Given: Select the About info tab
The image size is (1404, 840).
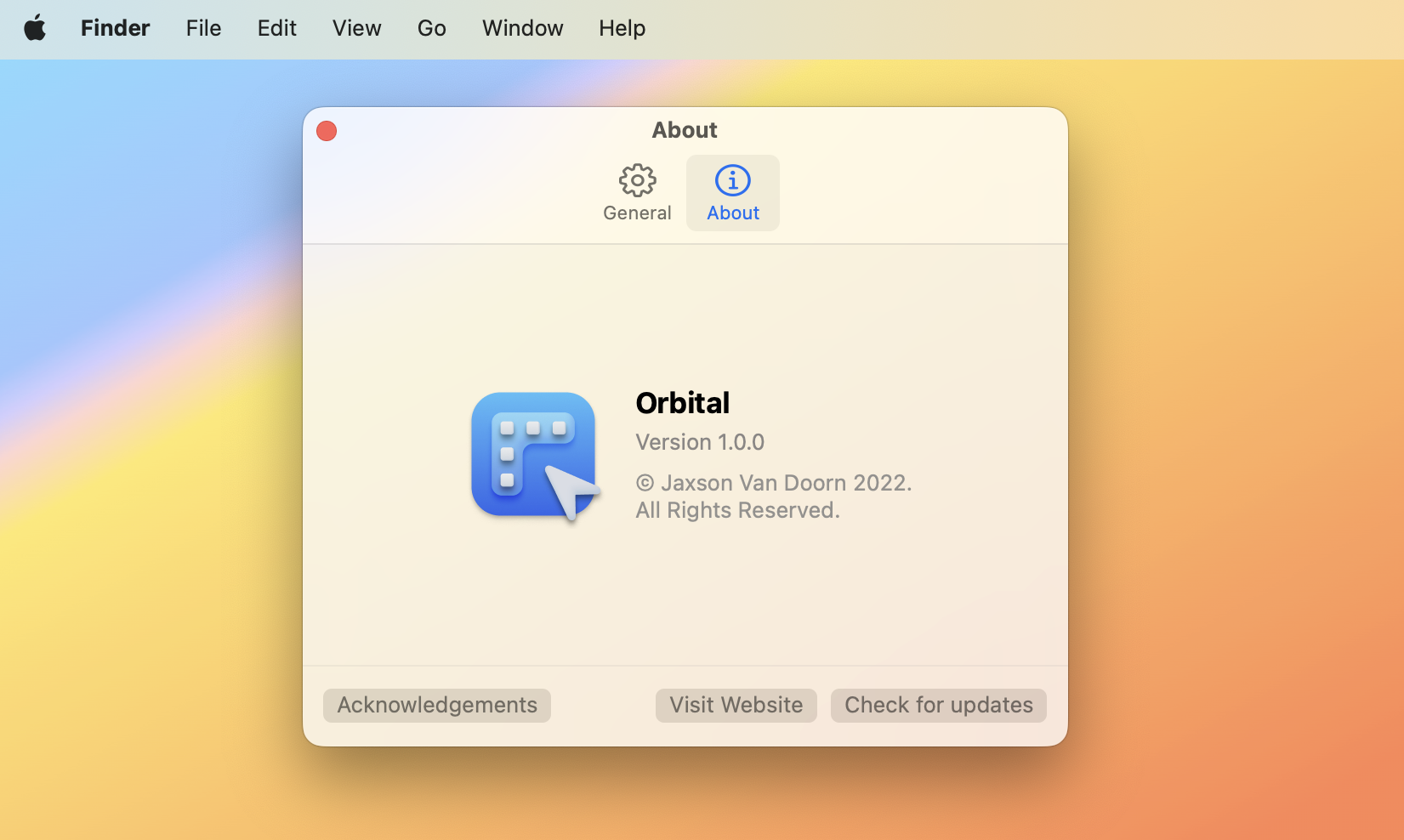Looking at the screenshot, I should (x=733, y=193).
